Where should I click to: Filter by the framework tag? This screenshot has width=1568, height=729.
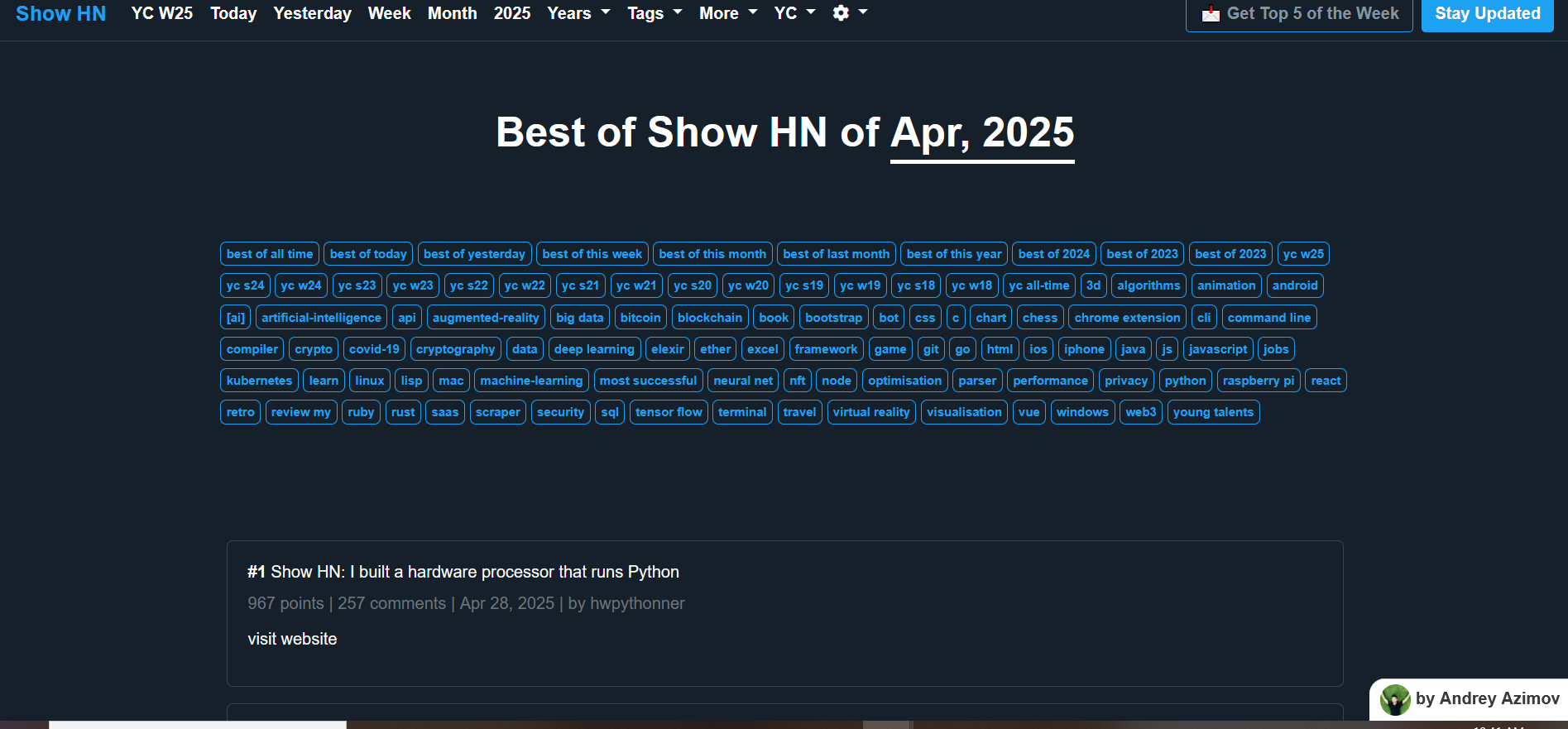click(827, 349)
